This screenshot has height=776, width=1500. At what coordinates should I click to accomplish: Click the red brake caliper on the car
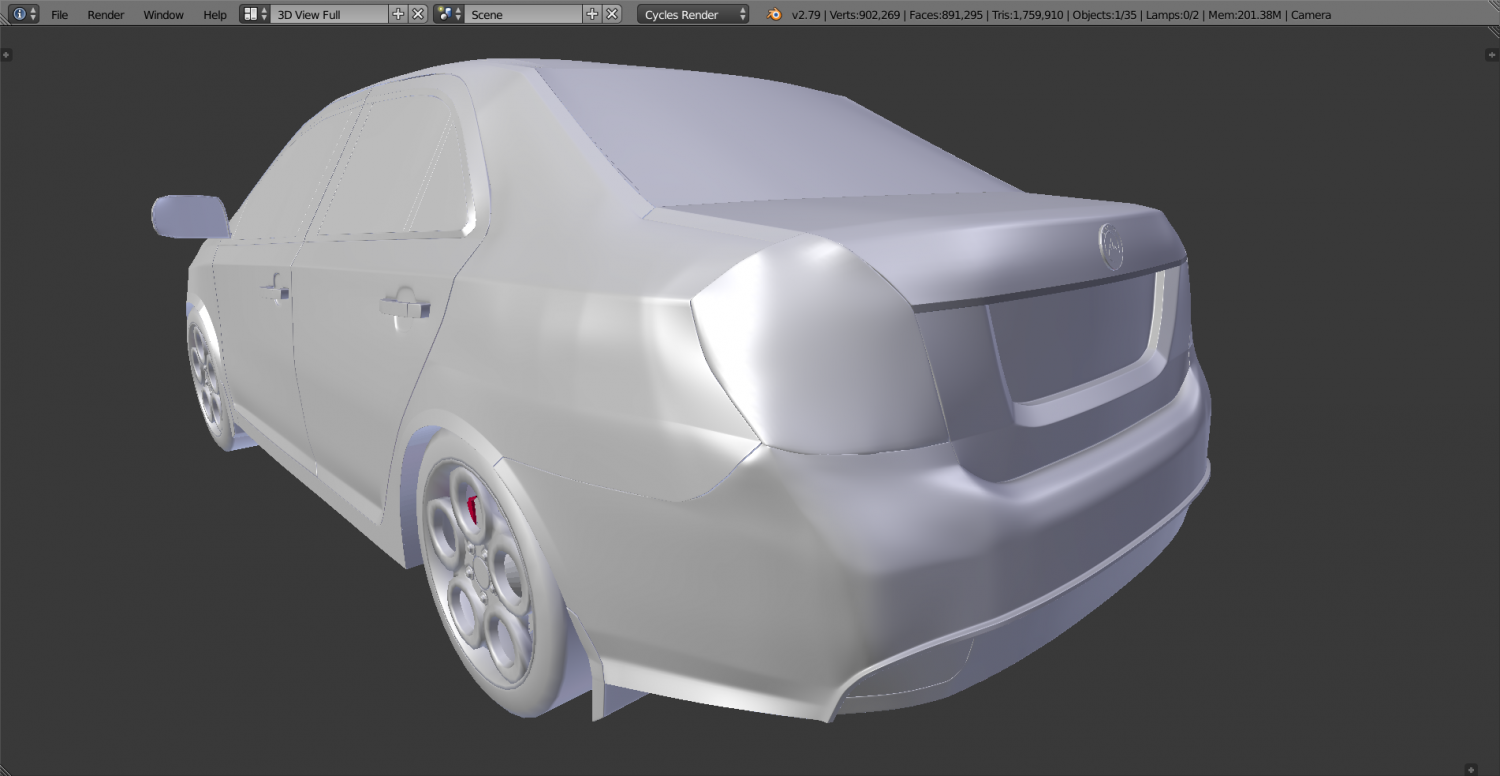[473, 508]
